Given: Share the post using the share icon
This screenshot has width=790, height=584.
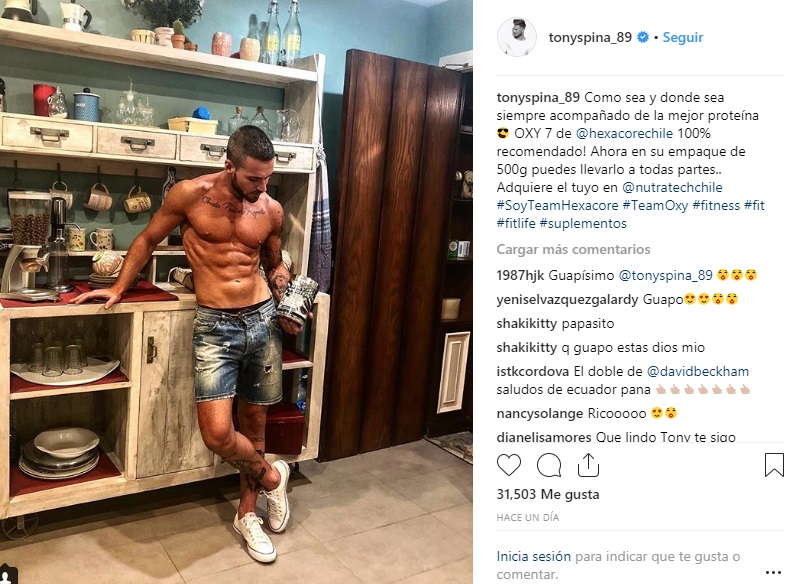Looking at the screenshot, I should coord(588,464).
